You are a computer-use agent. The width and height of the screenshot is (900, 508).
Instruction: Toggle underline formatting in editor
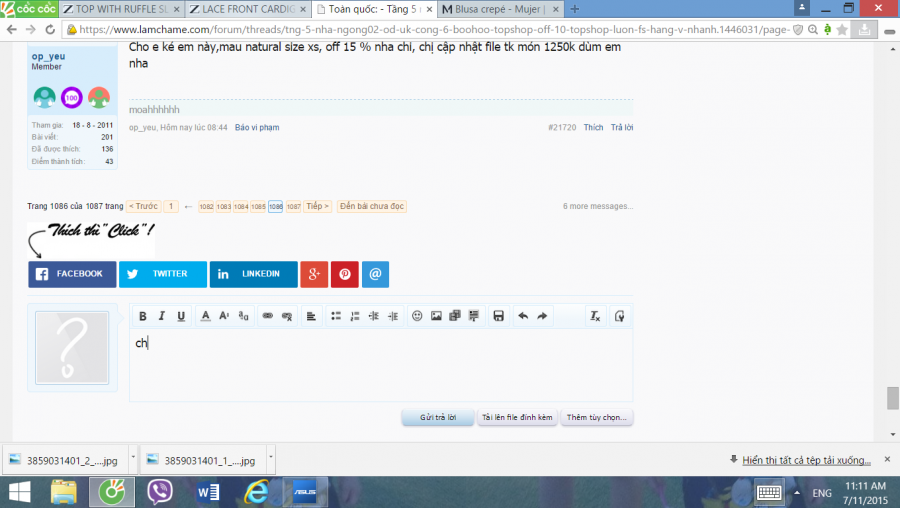[181, 316]
